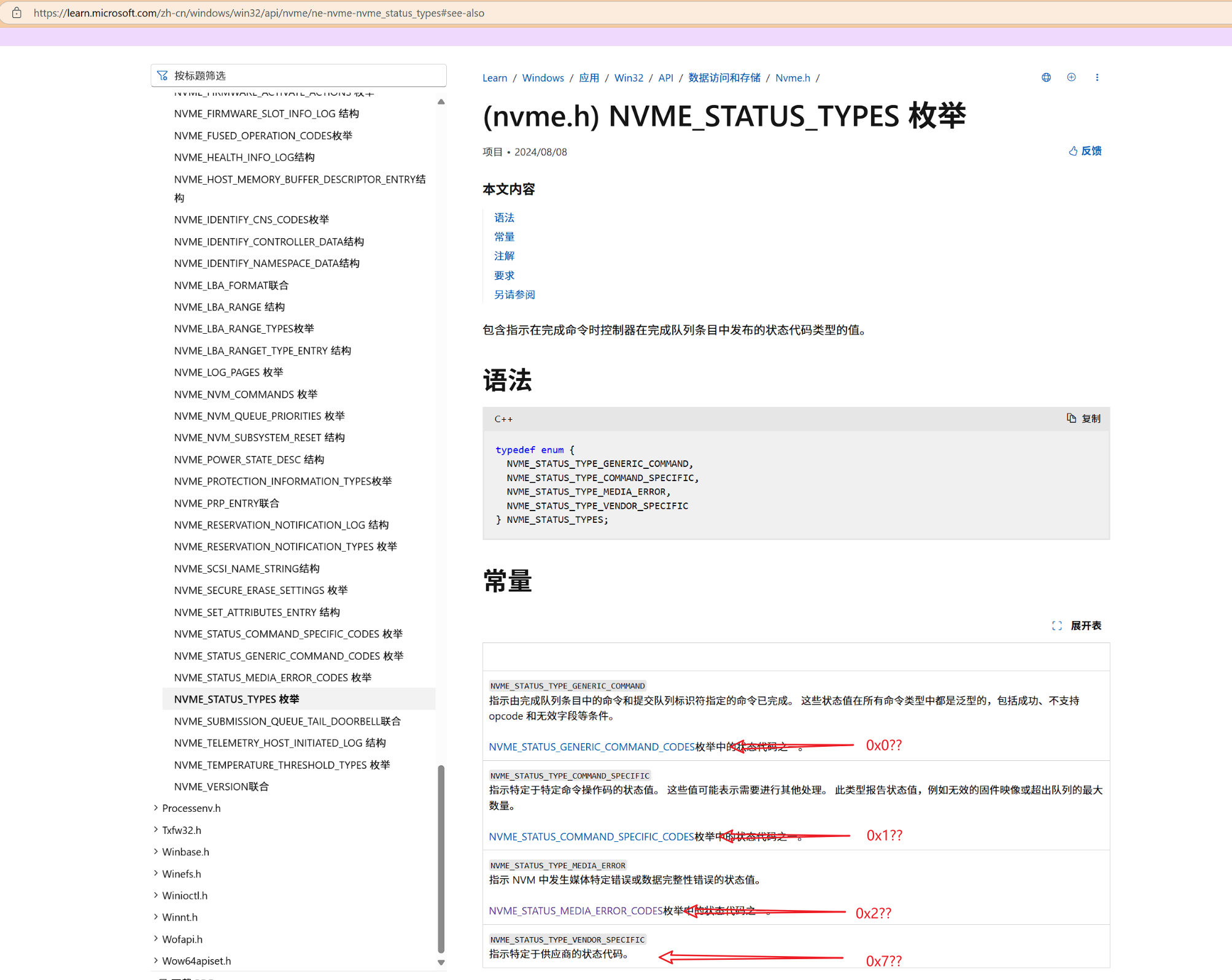
Task: Jump to the 常量 section link
Action: pos(504,237)
